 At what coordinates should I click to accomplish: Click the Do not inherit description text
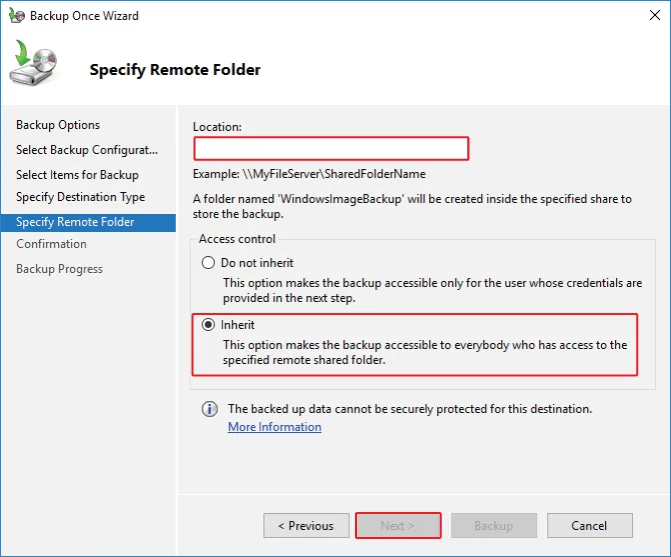tap(432, 290)
